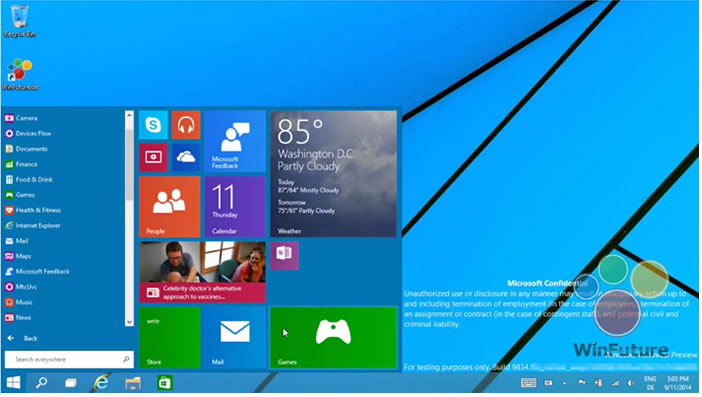The width and height of the screenshot is (702, 397).
Task: Open the green Store tile
Action: point(170,337)
